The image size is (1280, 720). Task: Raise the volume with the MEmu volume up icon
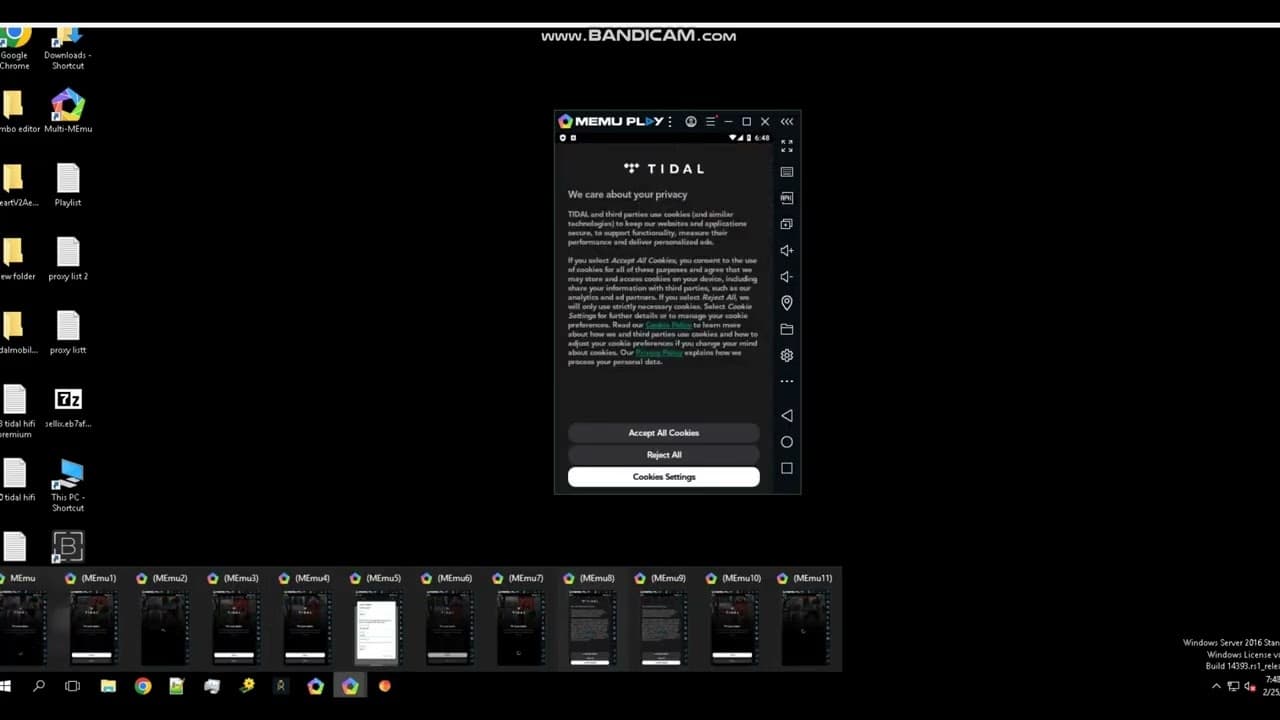(x=787, y=251)
